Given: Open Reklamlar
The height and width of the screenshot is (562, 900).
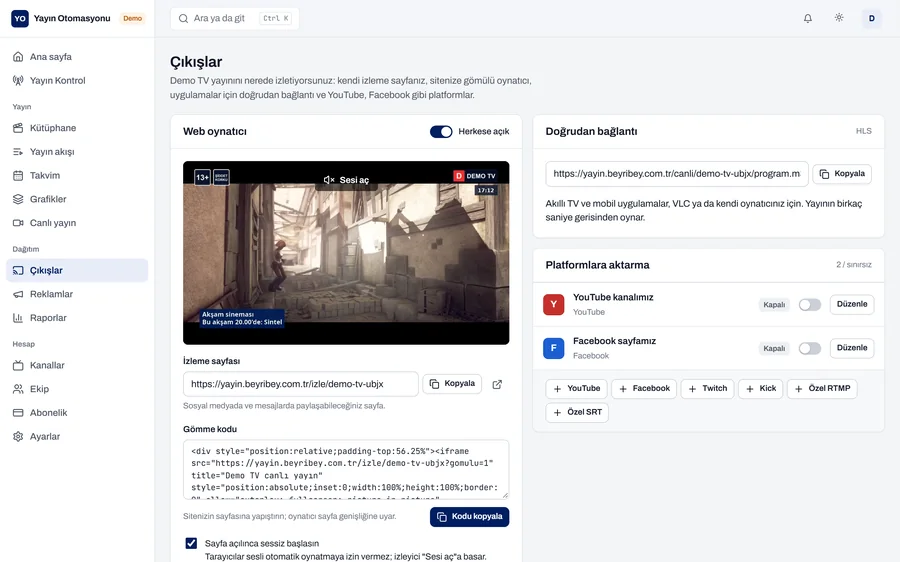Looking at the screenshot, I should point(77,294).
